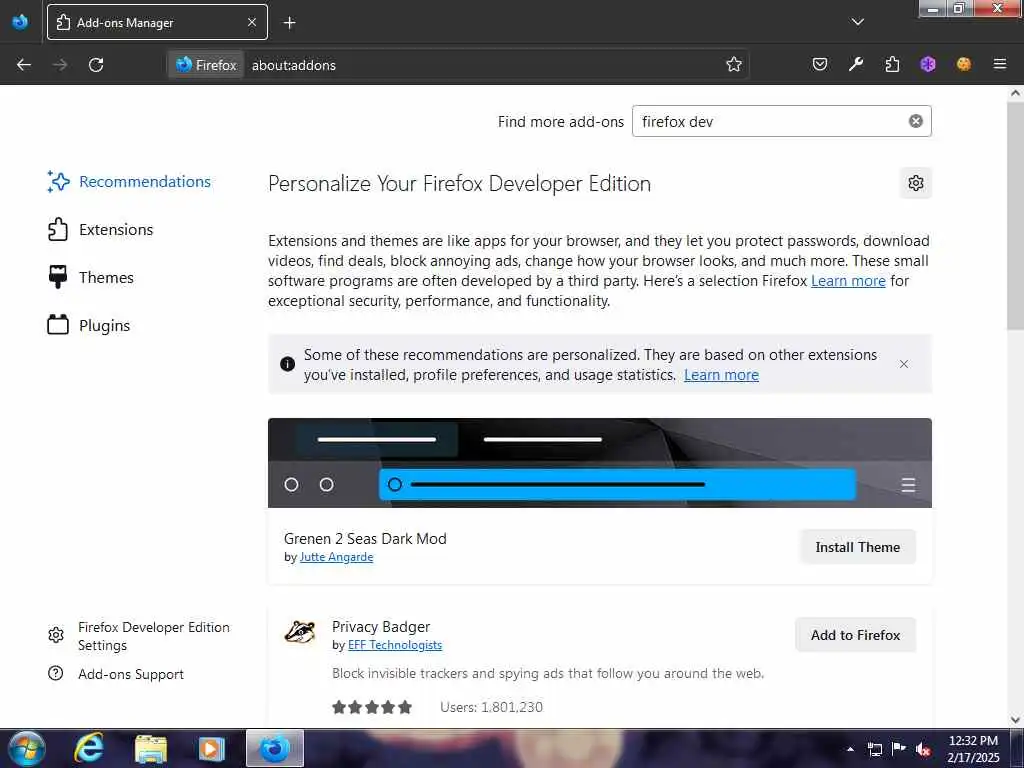Open the hamburger application menu
The height and width of the screenshot is (768, 1024).
[1000, 64]
